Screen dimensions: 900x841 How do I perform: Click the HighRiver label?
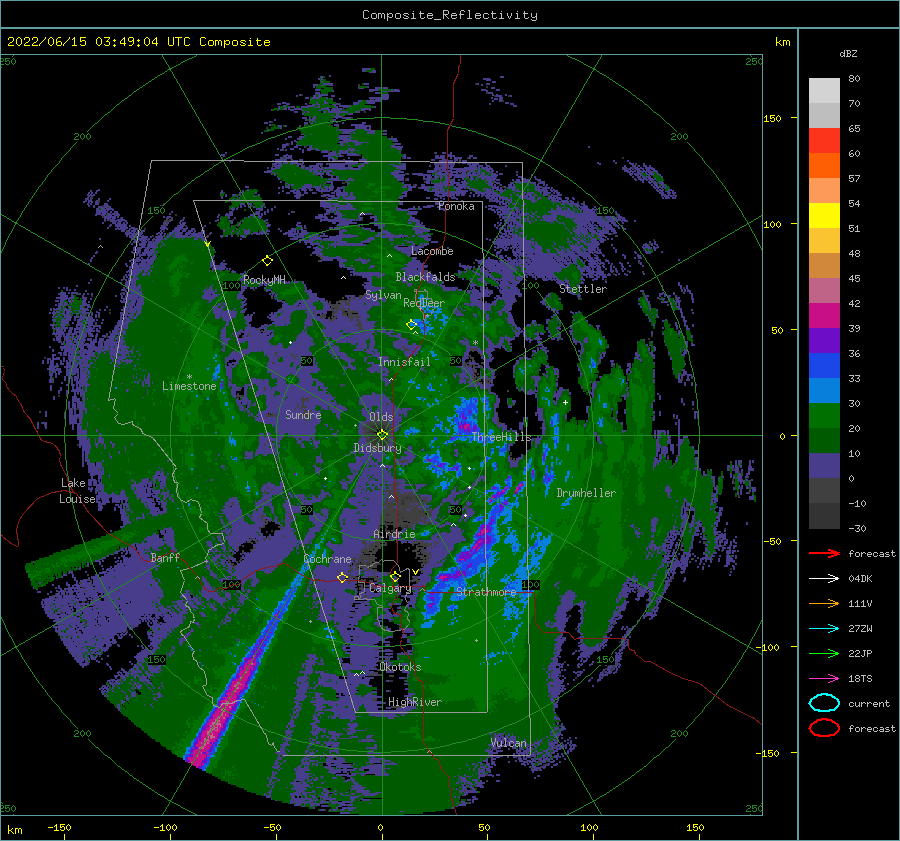click(414, 702)
